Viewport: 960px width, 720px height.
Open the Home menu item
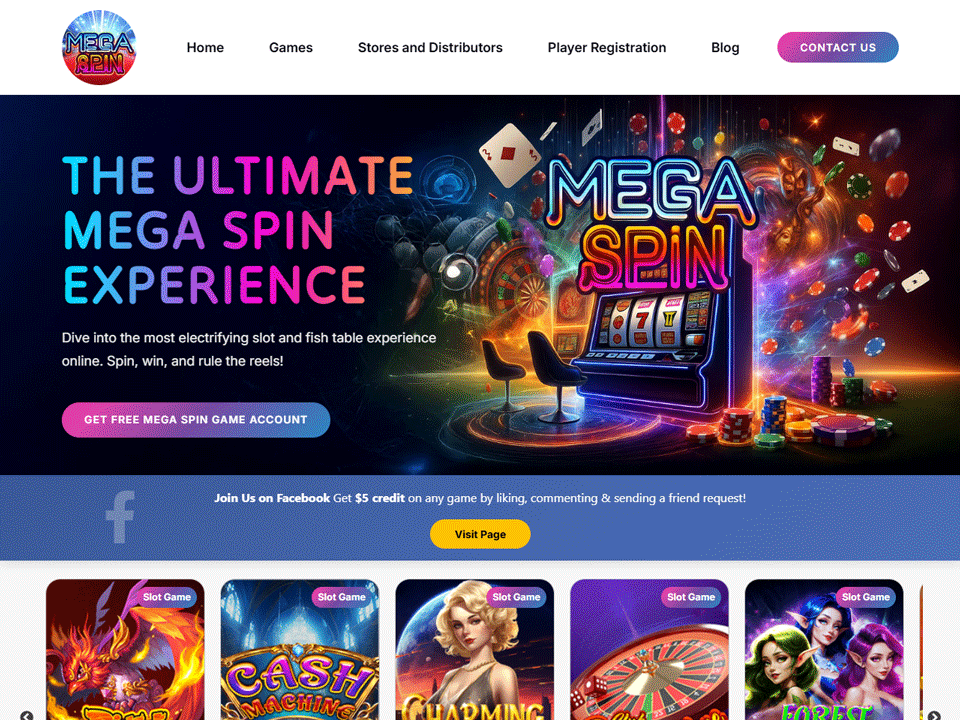[x=205, y=47]
